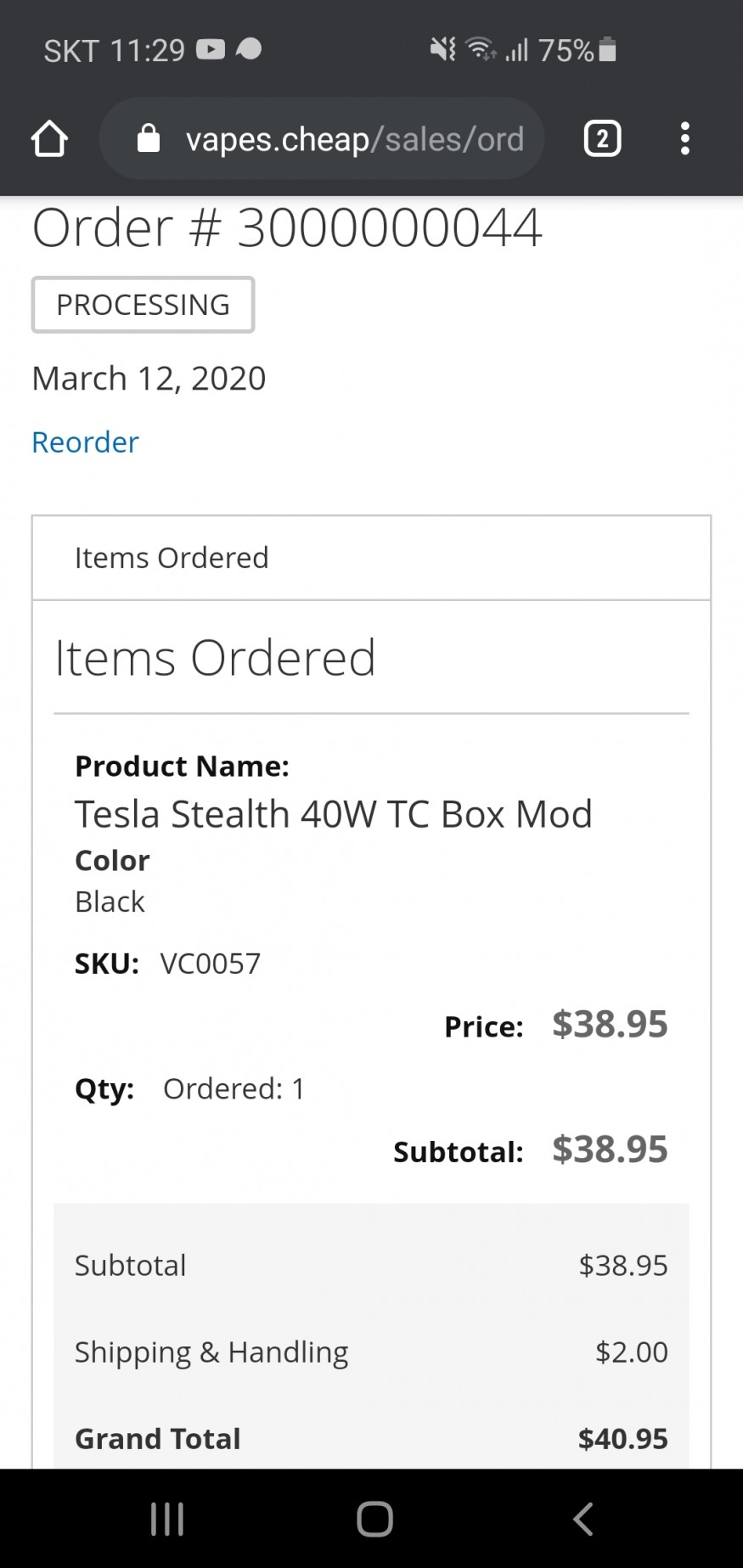Viewport: 743px width, 1568px height.
Task: Tap the battery indicator in status bar
Action: point(607,50)
